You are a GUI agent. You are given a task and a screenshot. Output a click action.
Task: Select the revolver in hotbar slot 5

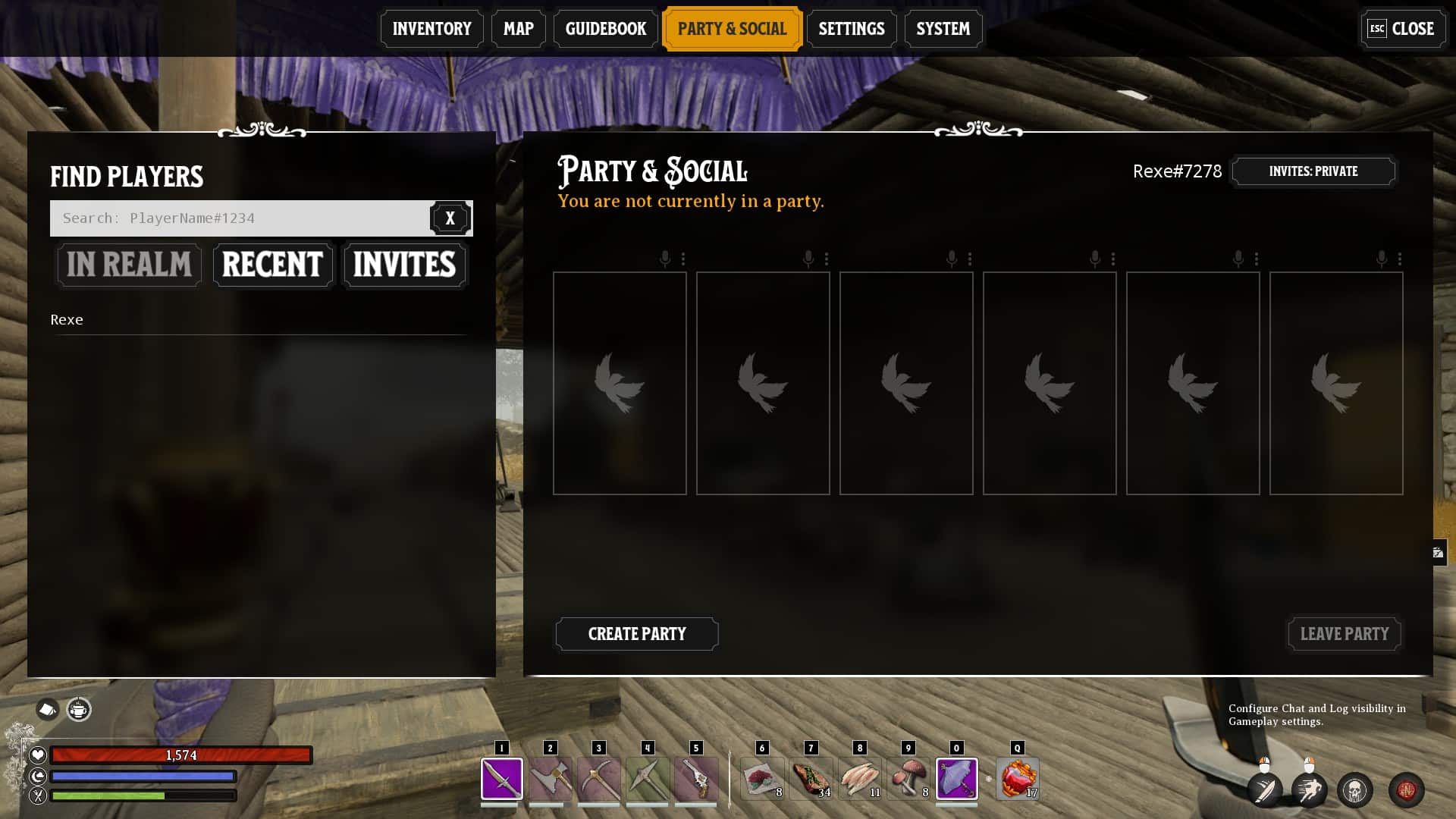coord(696,778)
